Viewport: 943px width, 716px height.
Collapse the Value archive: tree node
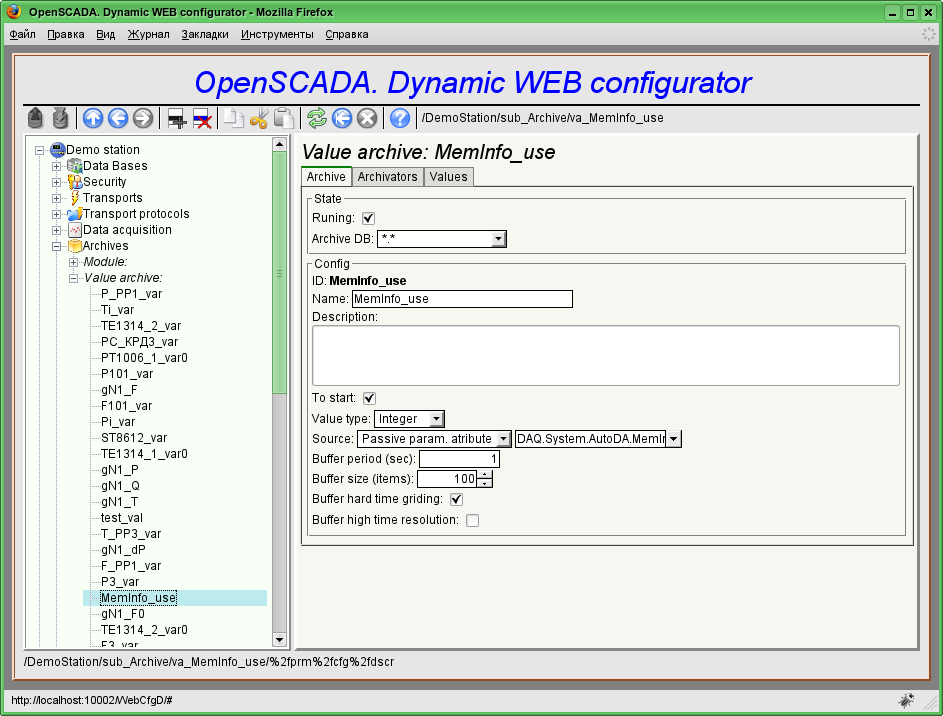click(73, 278)
